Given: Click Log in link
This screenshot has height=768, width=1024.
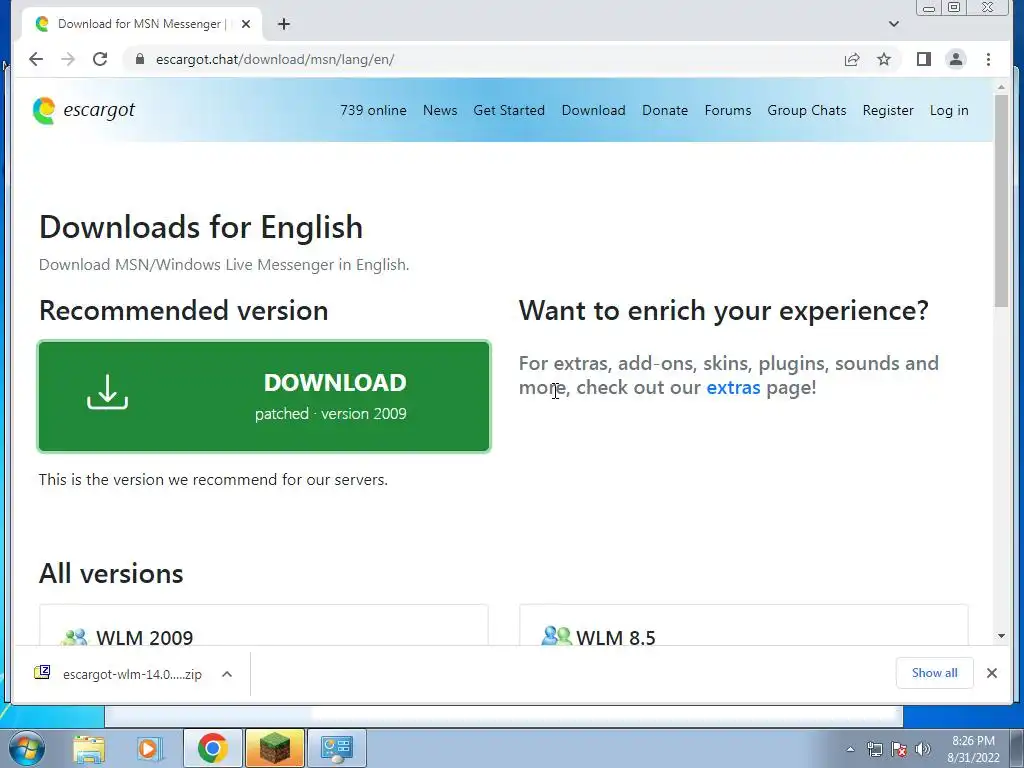Looking at the screenshot, I should (949, 110).
